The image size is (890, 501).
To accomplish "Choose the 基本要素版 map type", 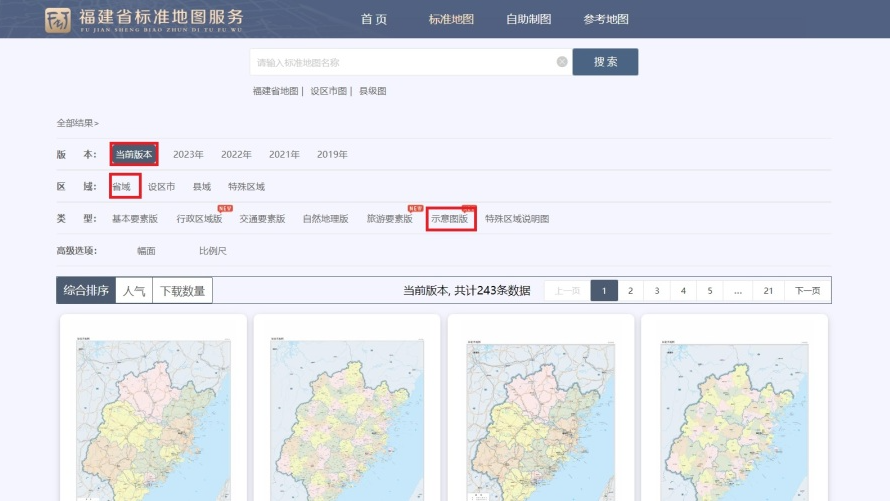I will (x=135, y=218).
